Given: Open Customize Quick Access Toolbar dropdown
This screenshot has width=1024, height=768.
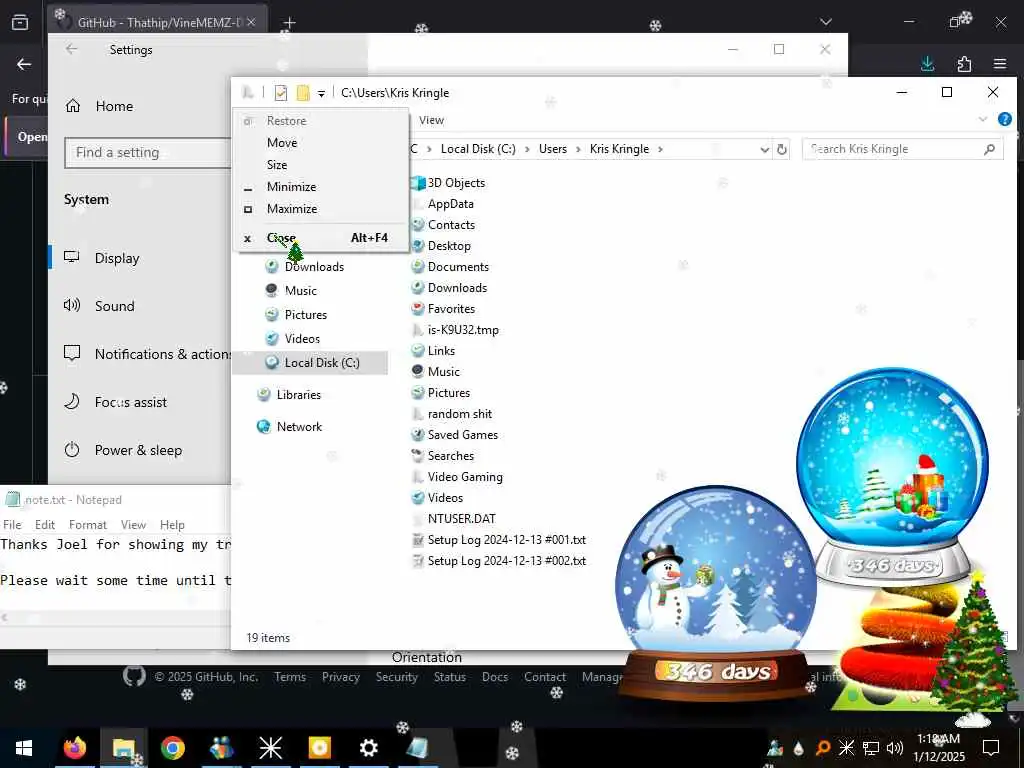Looking at the screenshot, I should [x=321, y=93].
